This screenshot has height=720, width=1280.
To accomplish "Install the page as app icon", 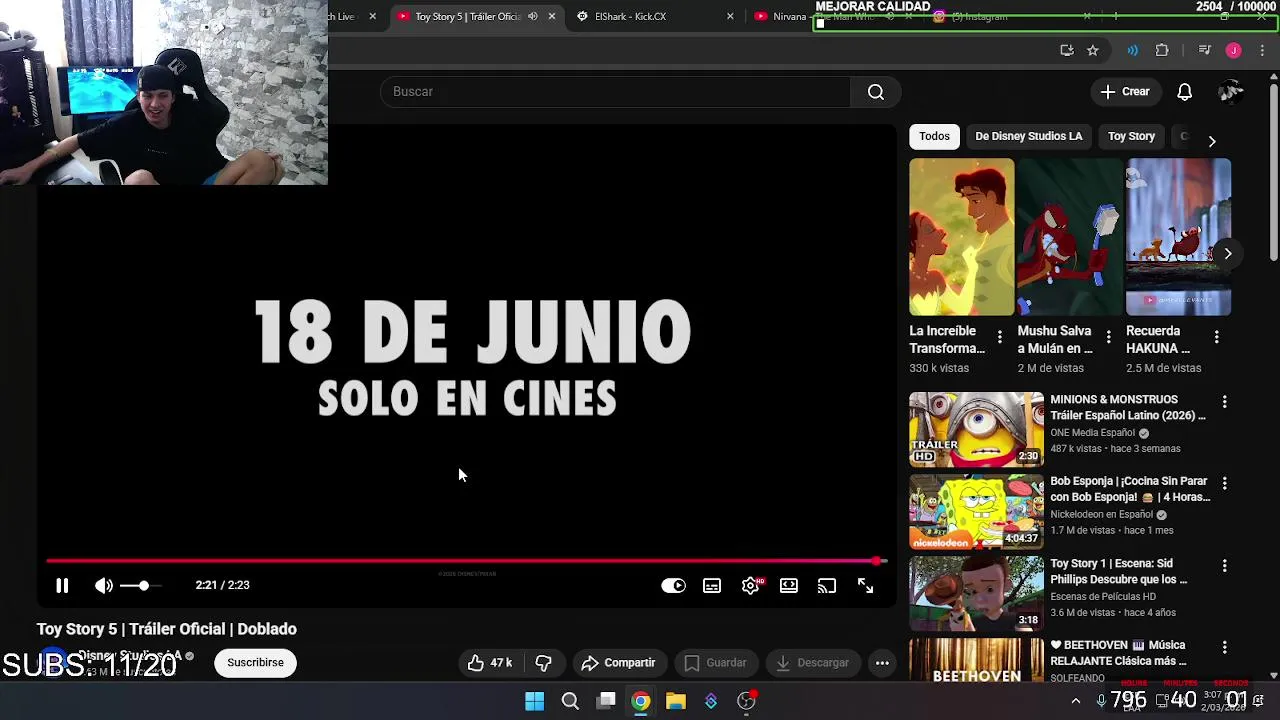I will (x=1066, y=50).
